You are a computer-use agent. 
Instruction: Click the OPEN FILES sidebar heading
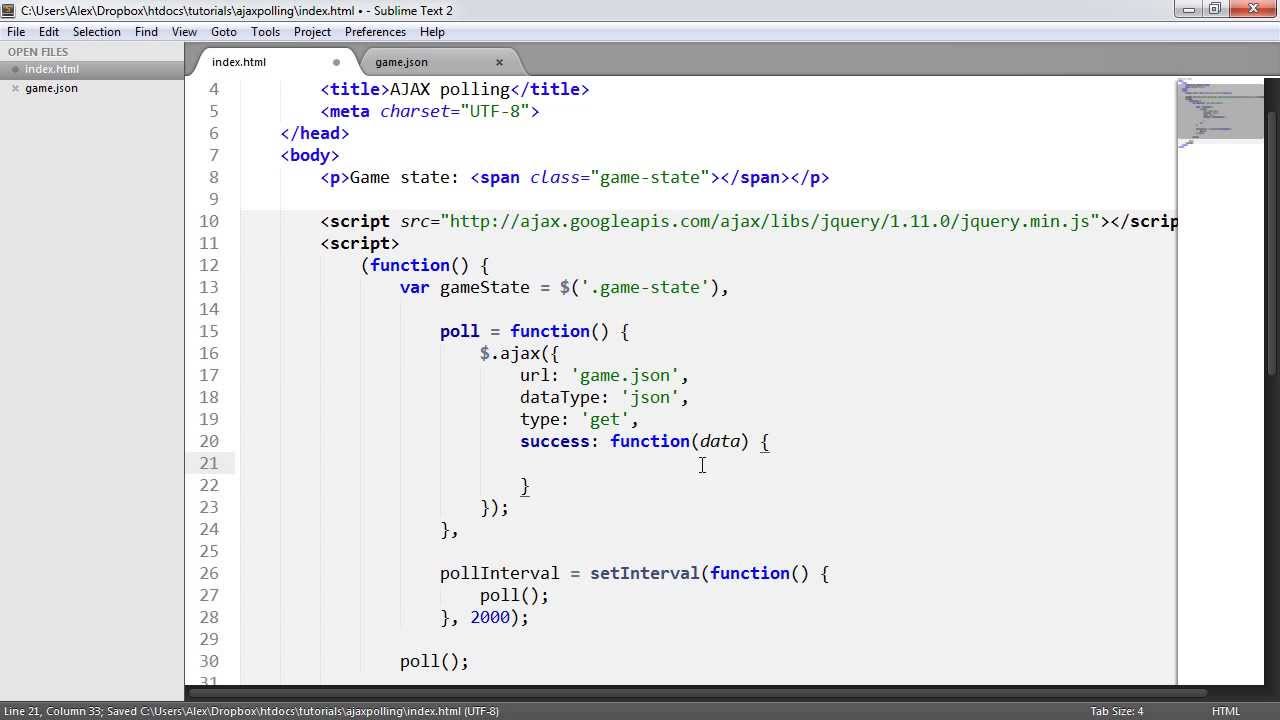tap(38, 52)
